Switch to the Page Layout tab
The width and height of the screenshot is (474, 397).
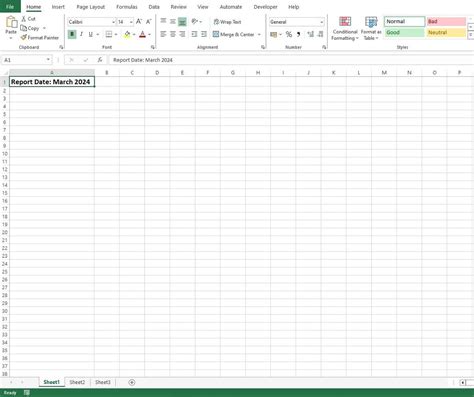91,7
